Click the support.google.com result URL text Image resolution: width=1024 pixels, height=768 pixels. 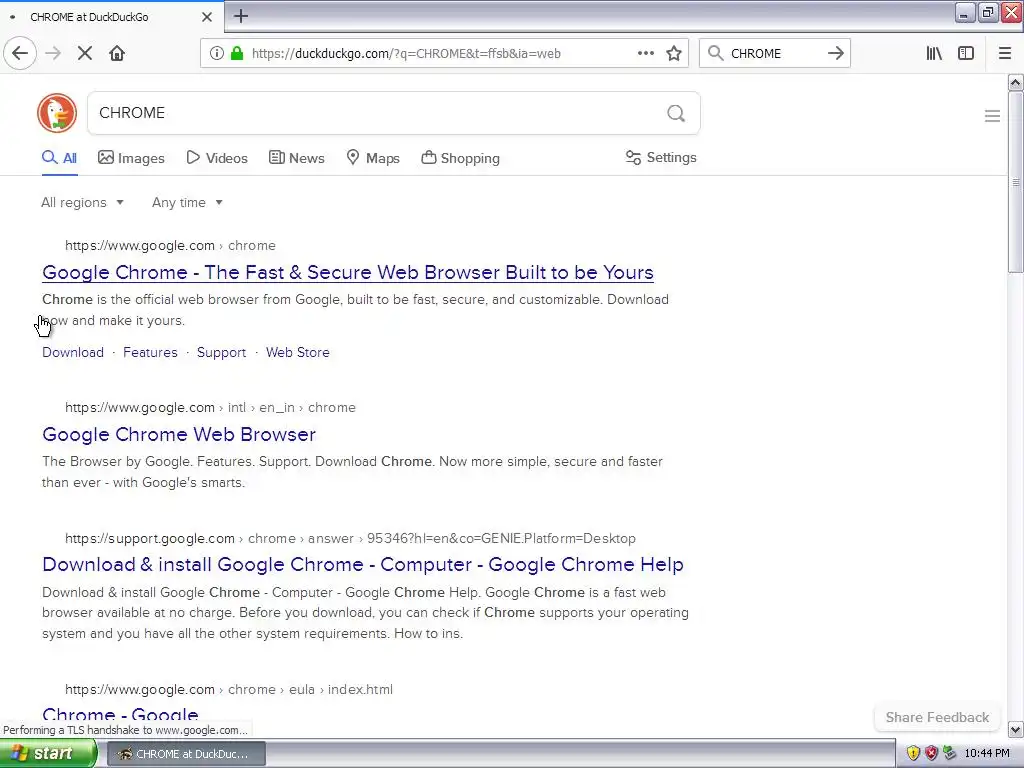click(x=350, y=539)
